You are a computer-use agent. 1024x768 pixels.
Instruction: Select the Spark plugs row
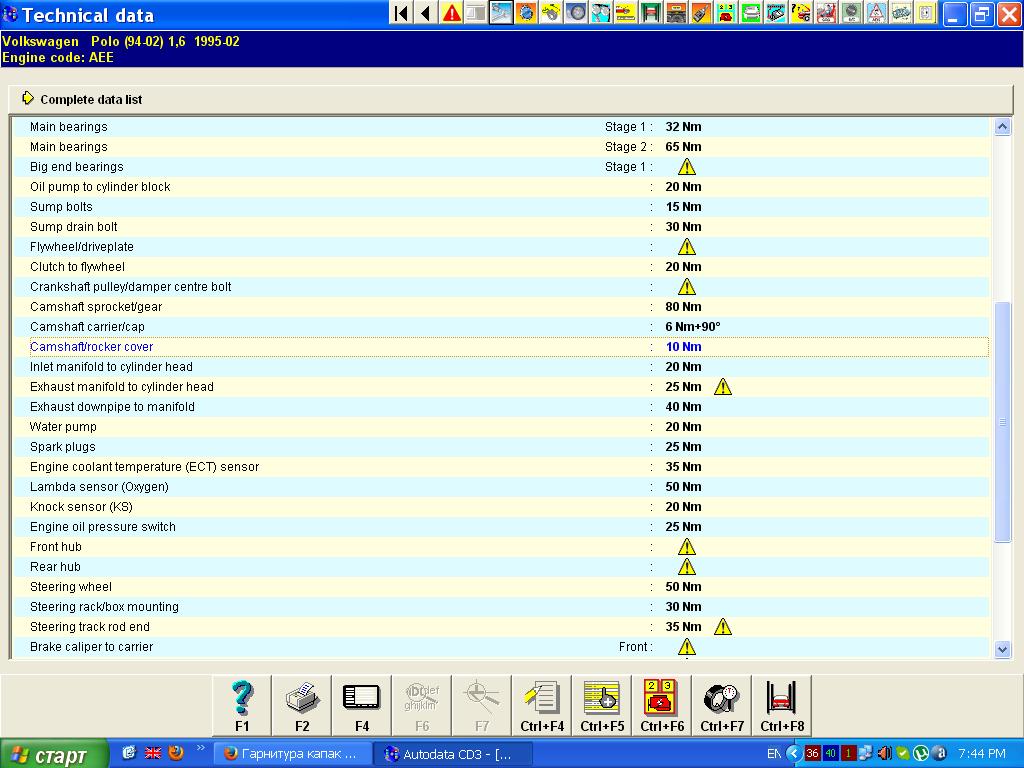tap(64, 447)
